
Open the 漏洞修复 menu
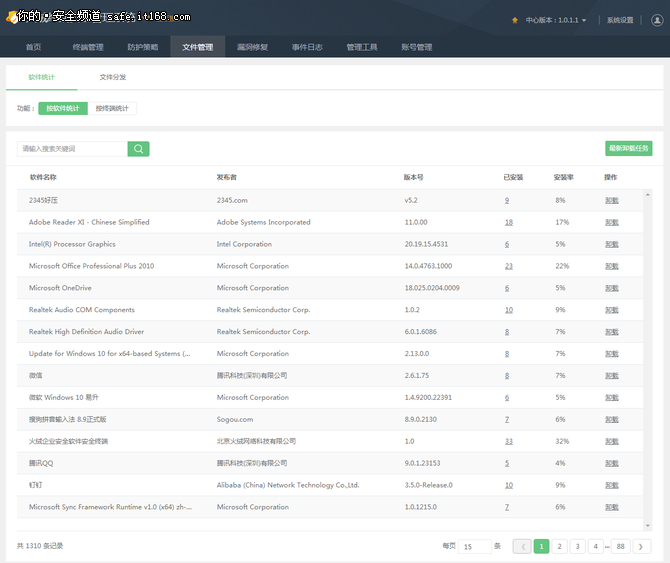252,47
